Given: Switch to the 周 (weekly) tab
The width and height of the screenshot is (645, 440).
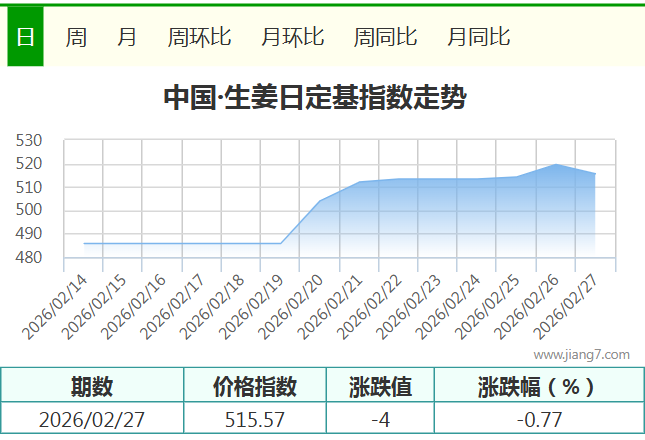Looking at the screenshot, I should pos(76,38).
